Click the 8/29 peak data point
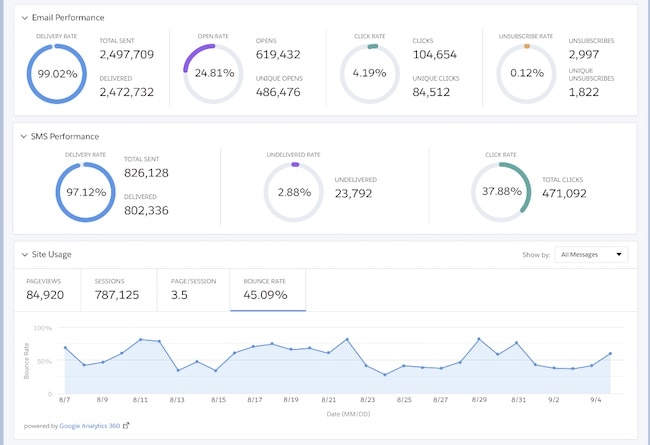 (479, 339)
